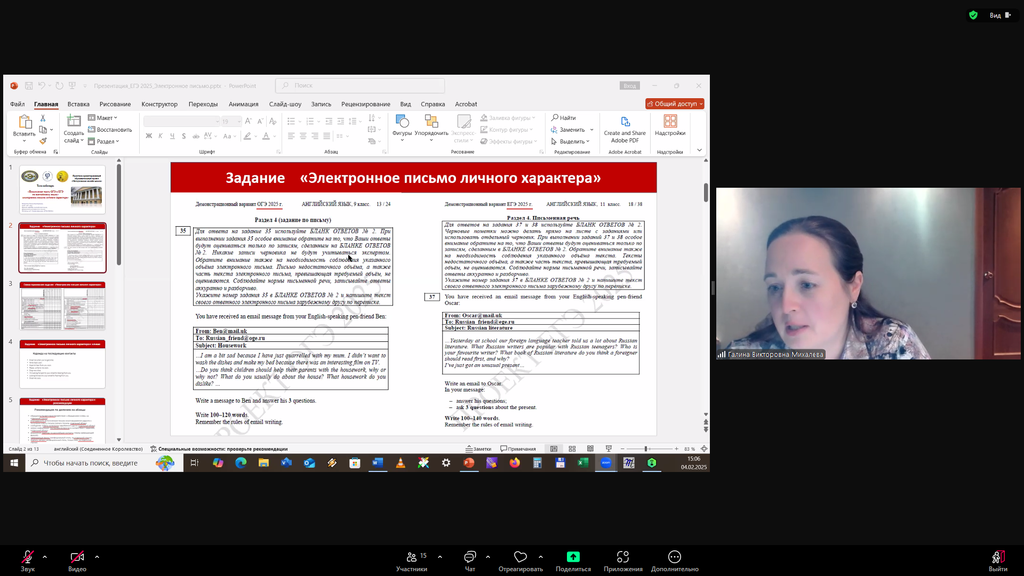Open Отреагировать reactions
Image resolution: width=1024 pixels, height=576 pixels.
click(x=520, y=560)
